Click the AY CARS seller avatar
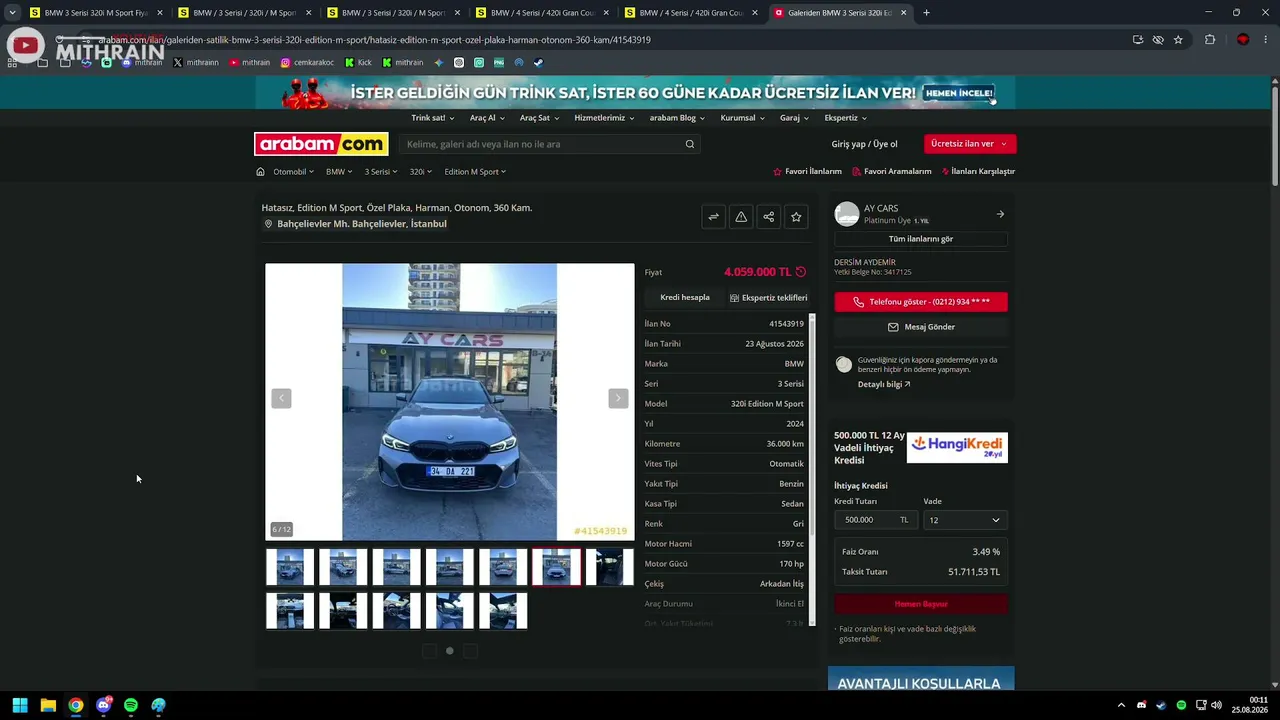 click(847, 214)
